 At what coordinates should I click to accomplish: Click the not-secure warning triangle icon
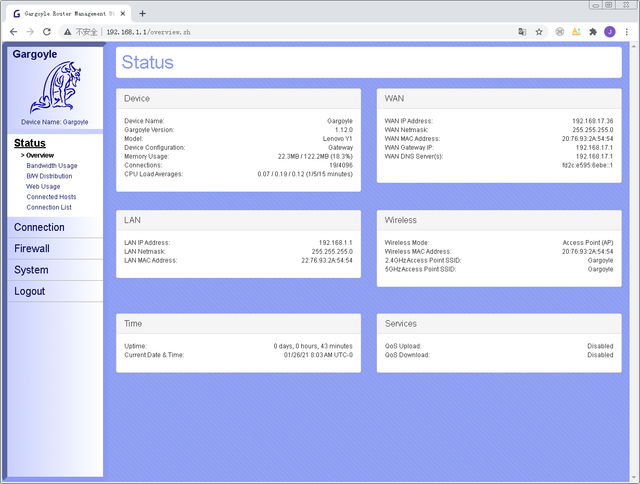[67, 32]
